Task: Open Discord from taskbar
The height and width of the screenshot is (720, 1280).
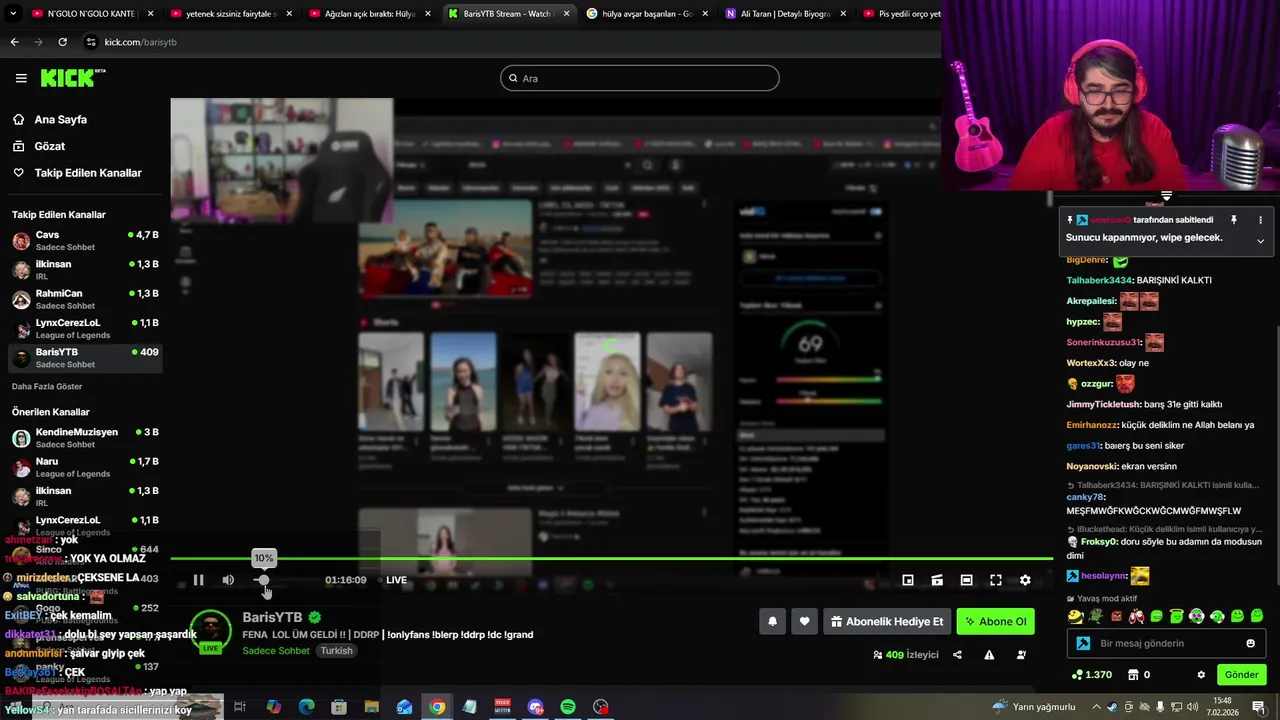Action: pos(535,707)
